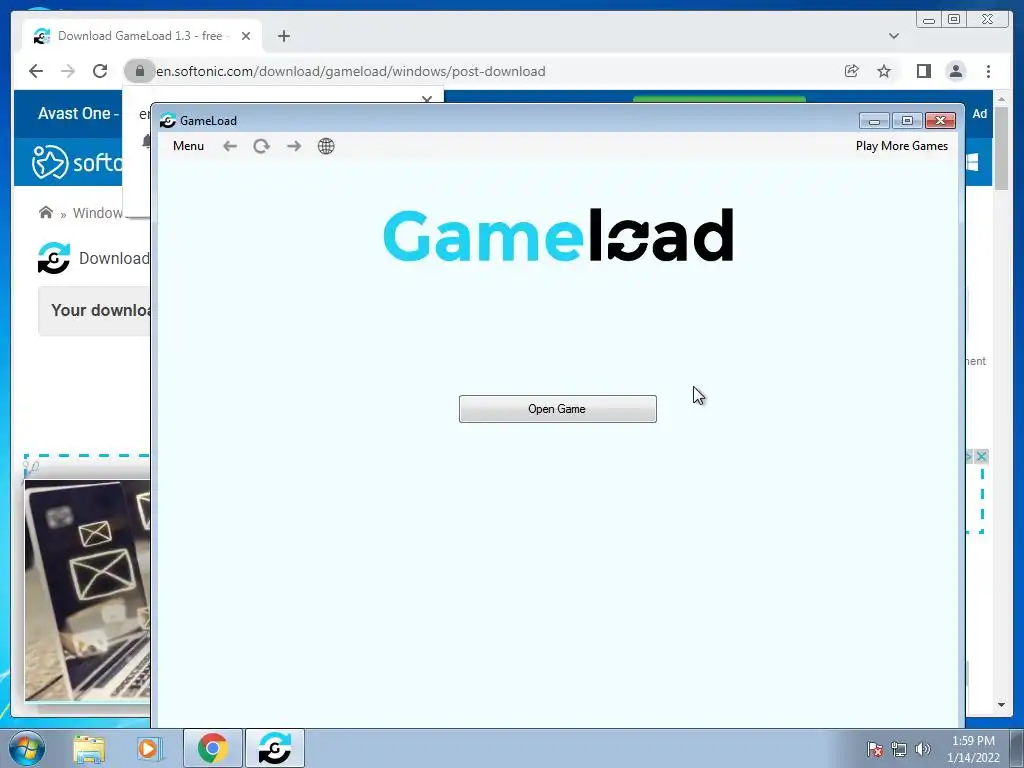
Task: Click network tray icon
Action: point(899,749)
